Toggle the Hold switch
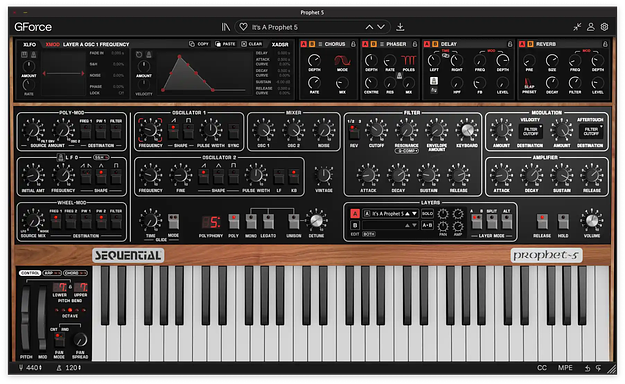The height and width of the screenshot is (384, 625). [563, 221]
